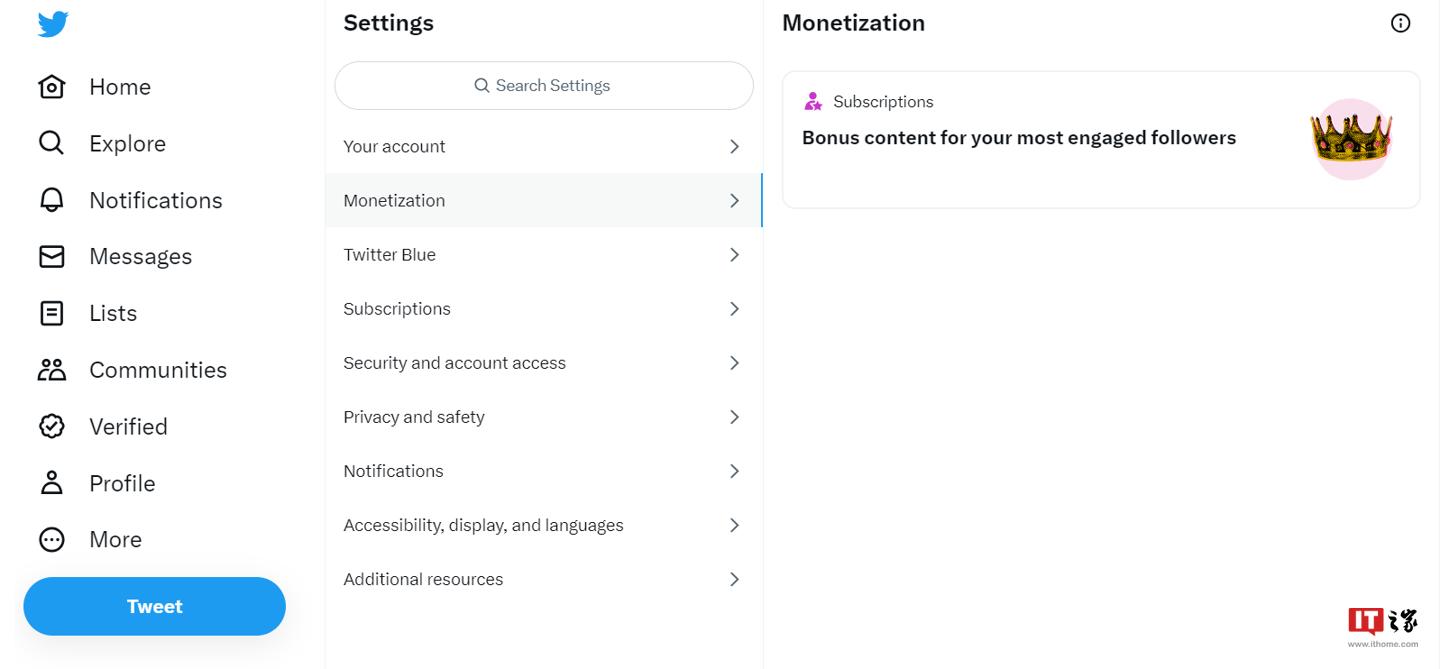This screenshot has width=1440, height=669.
Task: Open Notifications bell icon in sidebar
Action: point(52,200)
